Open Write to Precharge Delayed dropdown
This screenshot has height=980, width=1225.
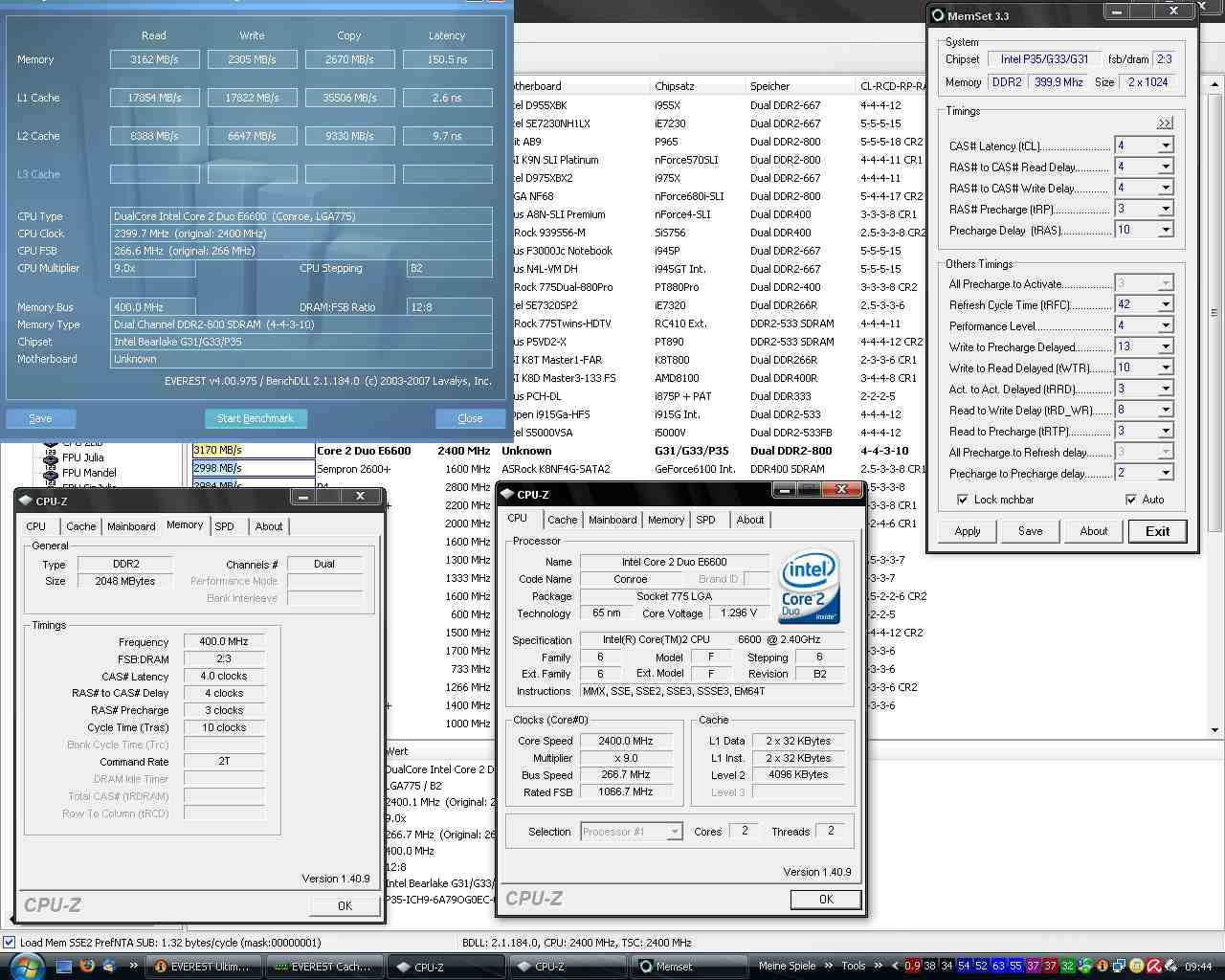pos(1165,346)
